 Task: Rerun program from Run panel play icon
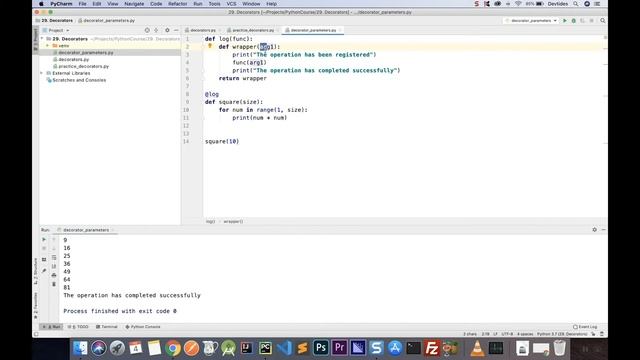44,240
